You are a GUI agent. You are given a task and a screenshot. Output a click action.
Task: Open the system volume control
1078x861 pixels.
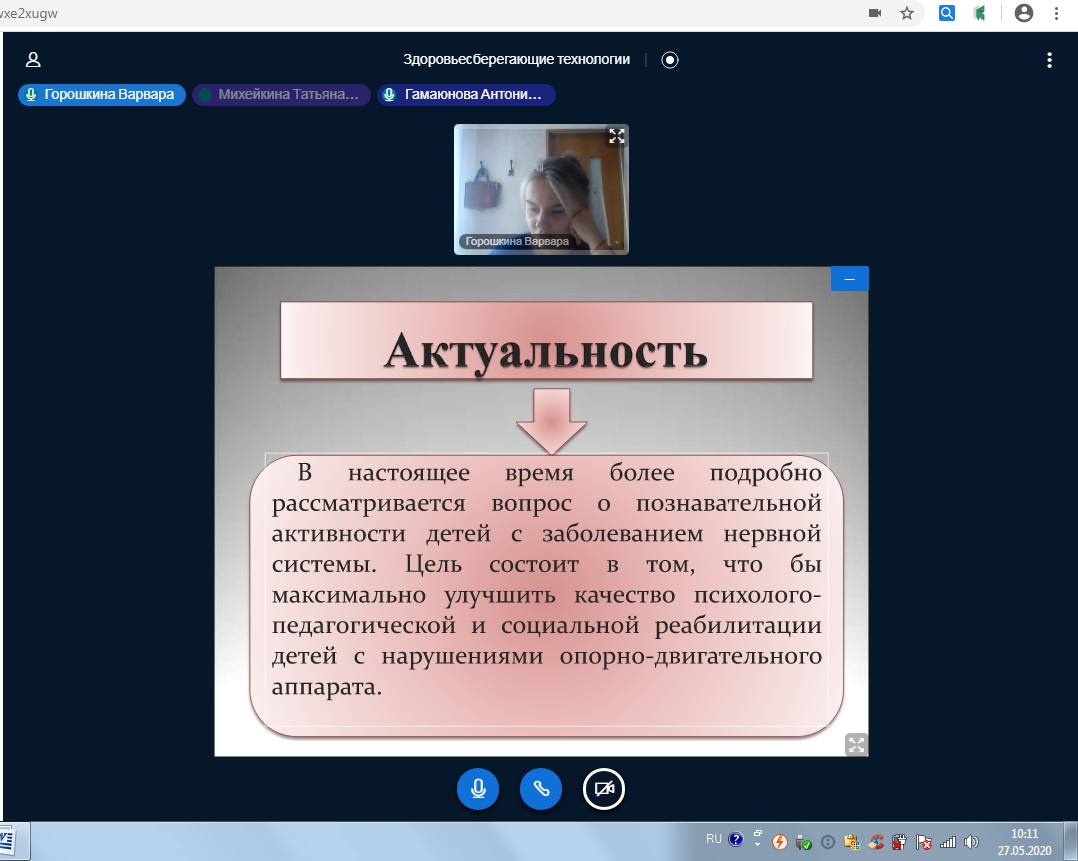coord(971,841)
